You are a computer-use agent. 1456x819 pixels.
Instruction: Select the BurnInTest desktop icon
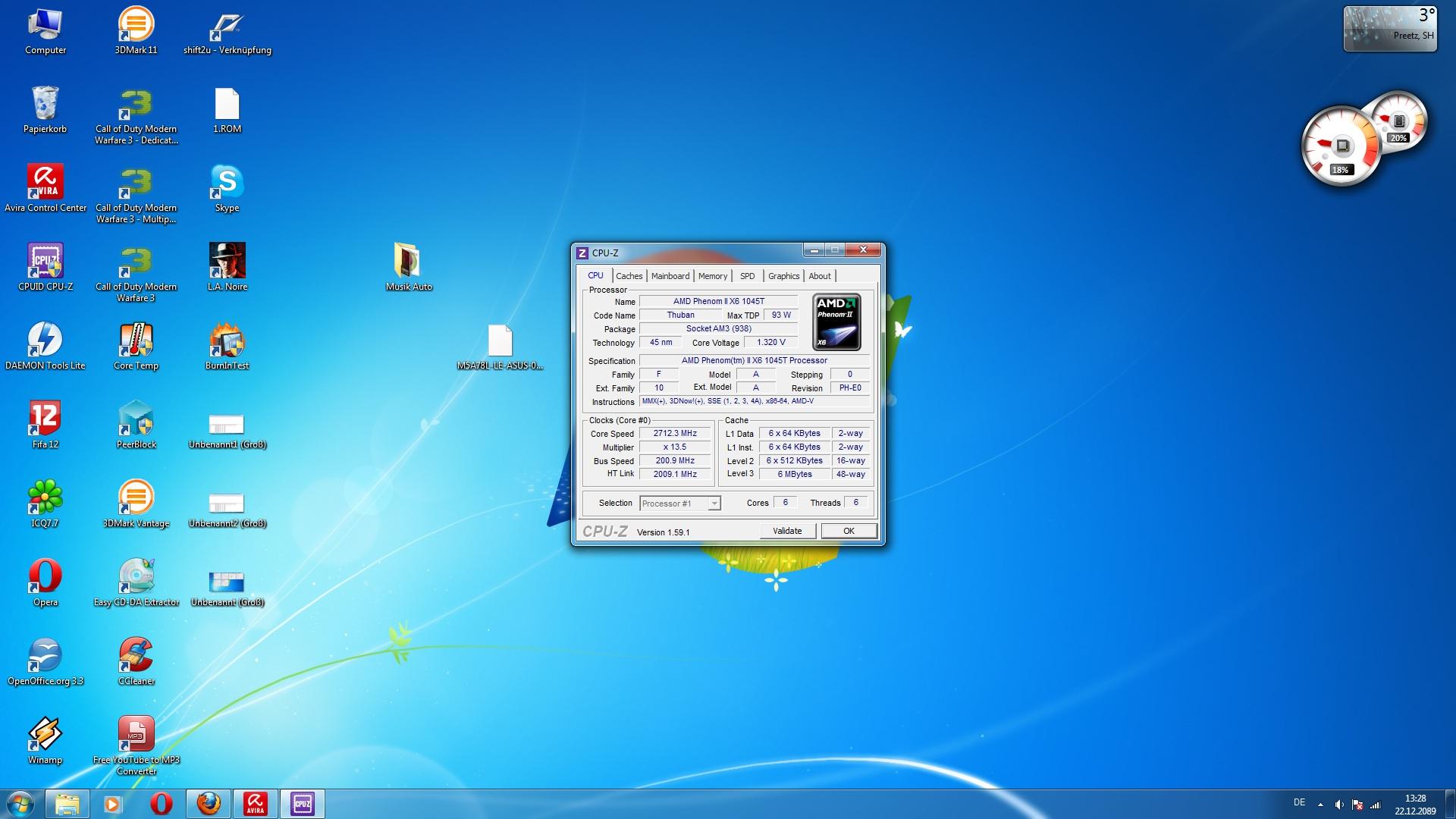pyautogui.click(x=227, y=347)
